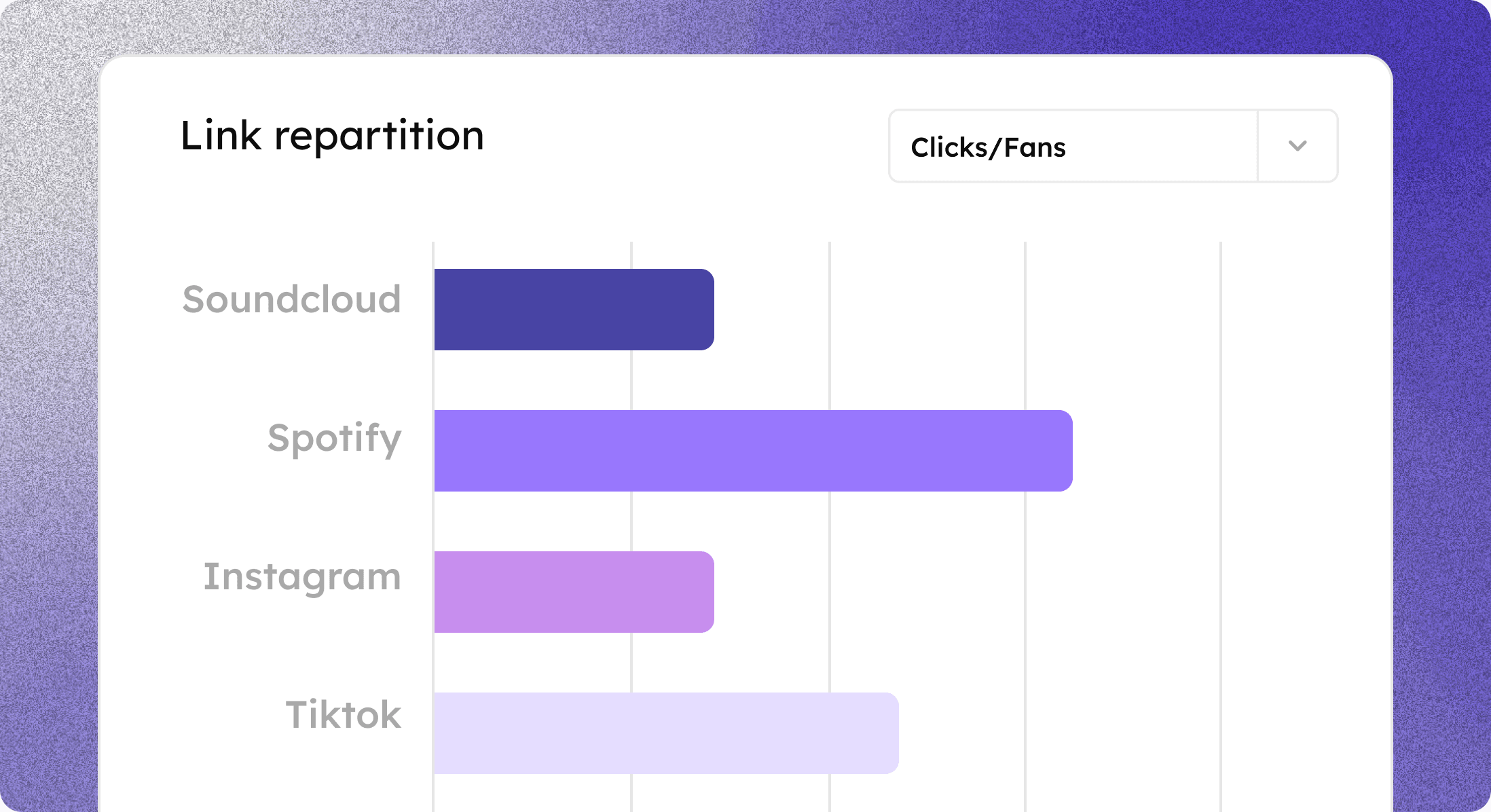This screenshot has width=1491, height=812.
Task: Click the Spotify row label
Action: click(x=334, y=439)
